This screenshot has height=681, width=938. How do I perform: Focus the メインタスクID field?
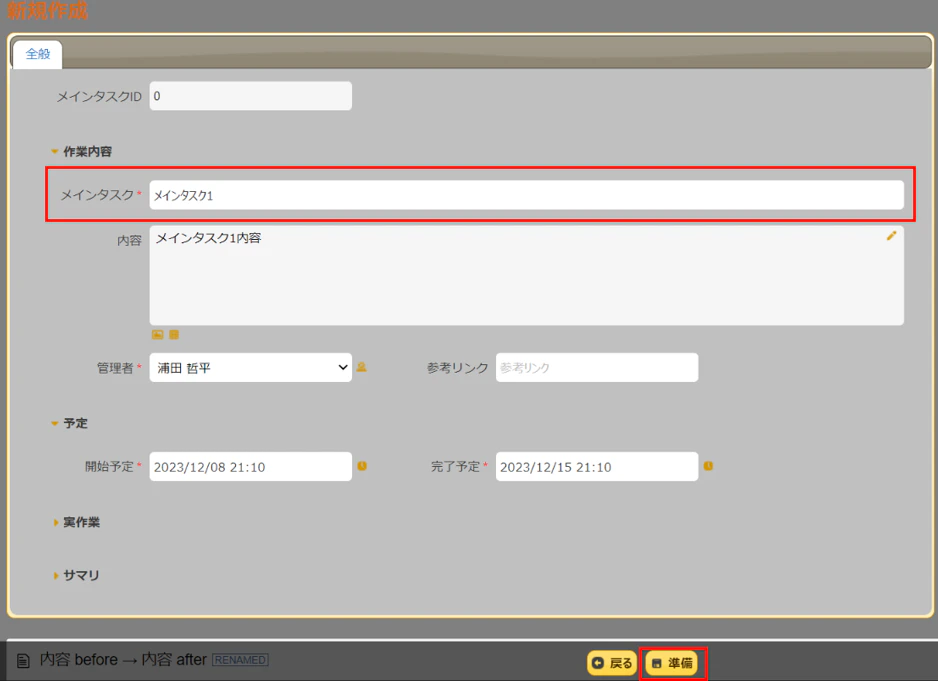coord(251,96)
